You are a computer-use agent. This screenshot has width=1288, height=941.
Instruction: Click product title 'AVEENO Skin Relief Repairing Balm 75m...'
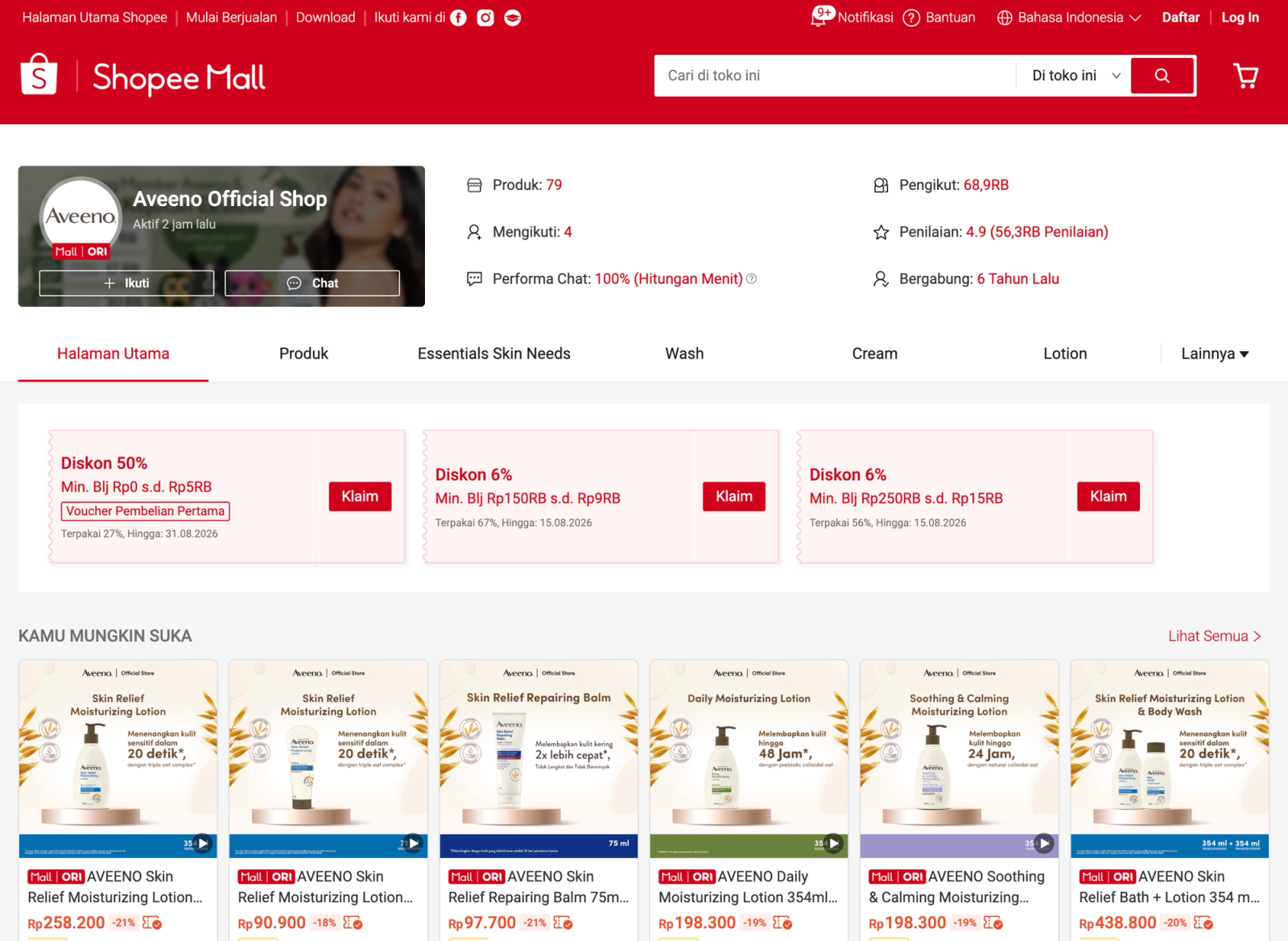[539, 886]
